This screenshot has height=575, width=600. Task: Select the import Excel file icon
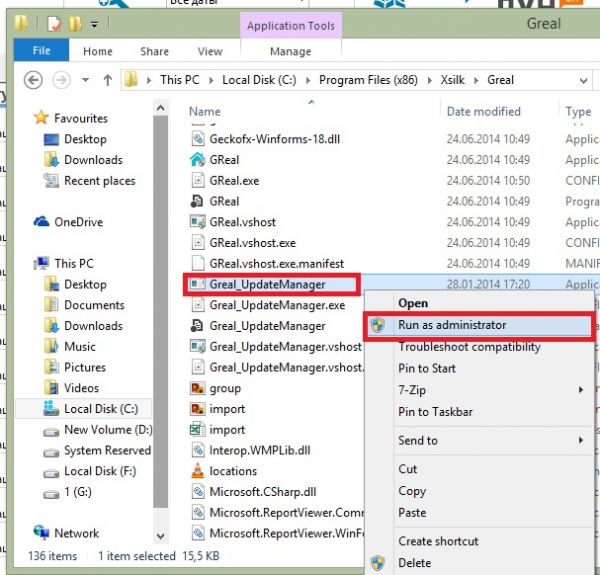(197, 430)
